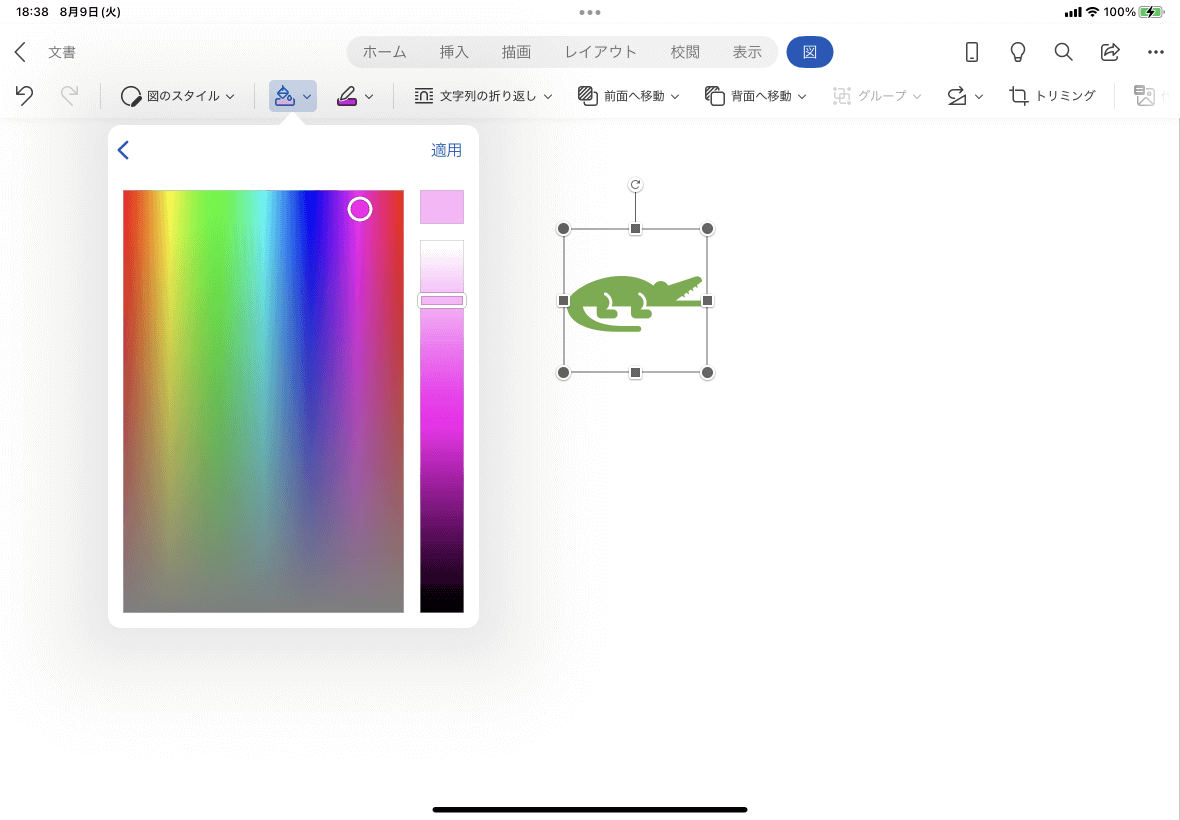Click the vertical brightness gradient bar

click(x=442, y=427)
